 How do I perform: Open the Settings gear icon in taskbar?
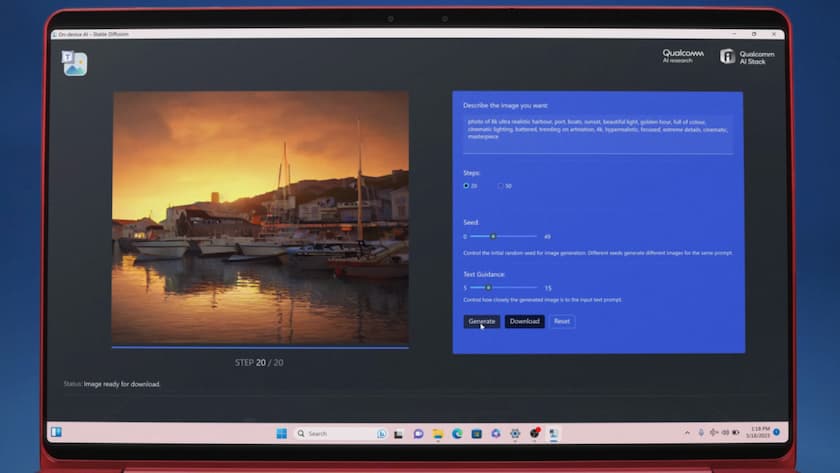(x=514, y=433)
